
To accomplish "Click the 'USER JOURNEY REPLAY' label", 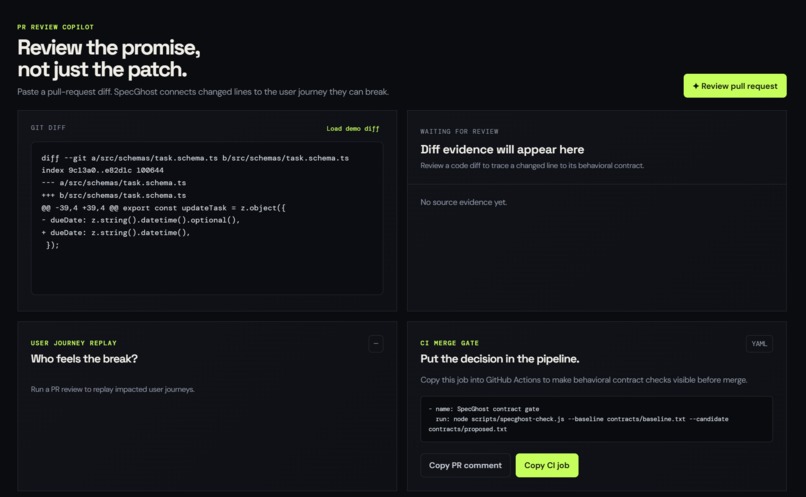I will (74, 343).
